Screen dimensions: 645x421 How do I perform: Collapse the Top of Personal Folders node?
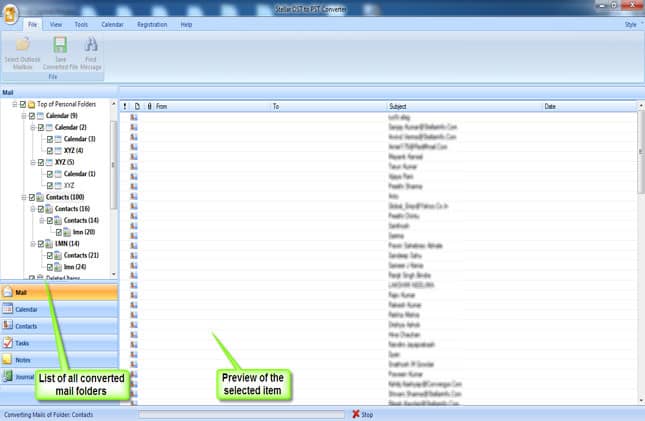15,105
